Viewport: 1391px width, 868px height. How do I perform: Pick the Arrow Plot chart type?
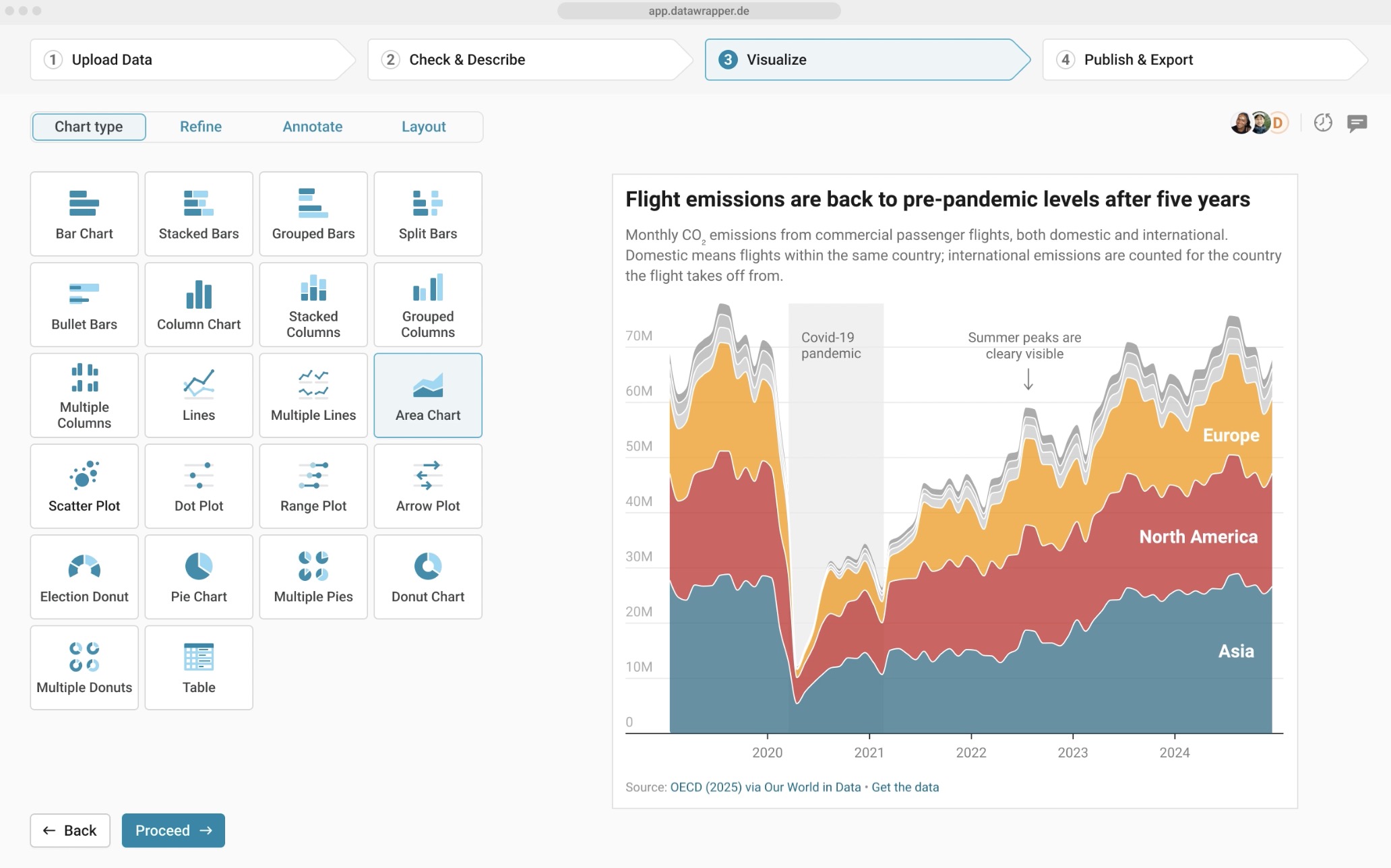pos(428,486)
